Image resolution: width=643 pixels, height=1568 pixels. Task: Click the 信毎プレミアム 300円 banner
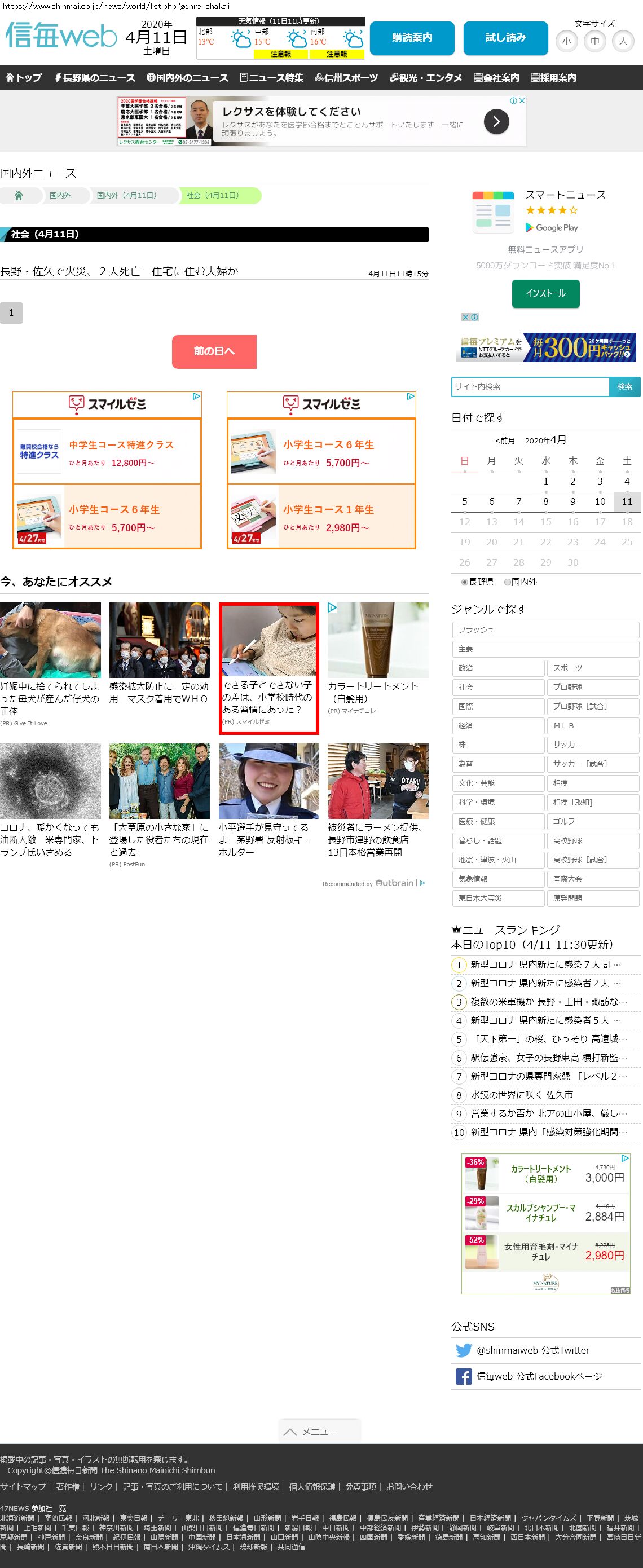click(545, 347)
